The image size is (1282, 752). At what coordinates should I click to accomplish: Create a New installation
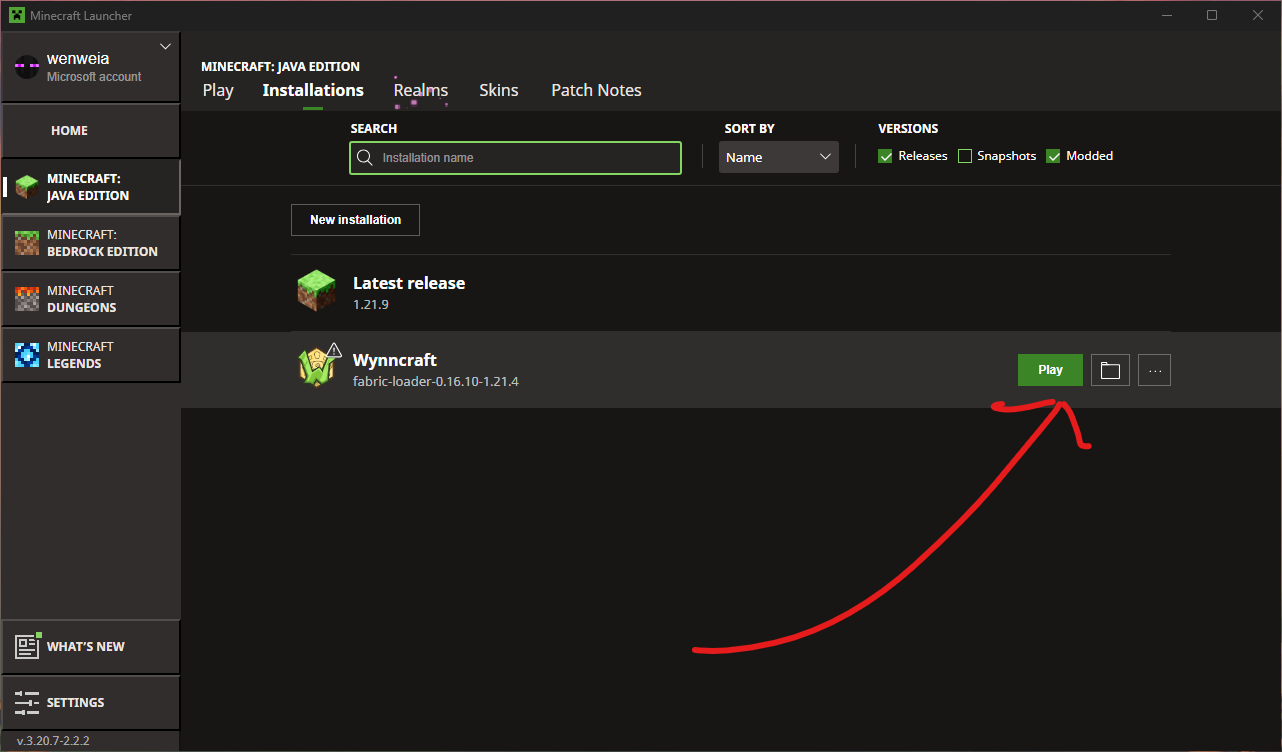pyautogui.click(x=355, y=219)
